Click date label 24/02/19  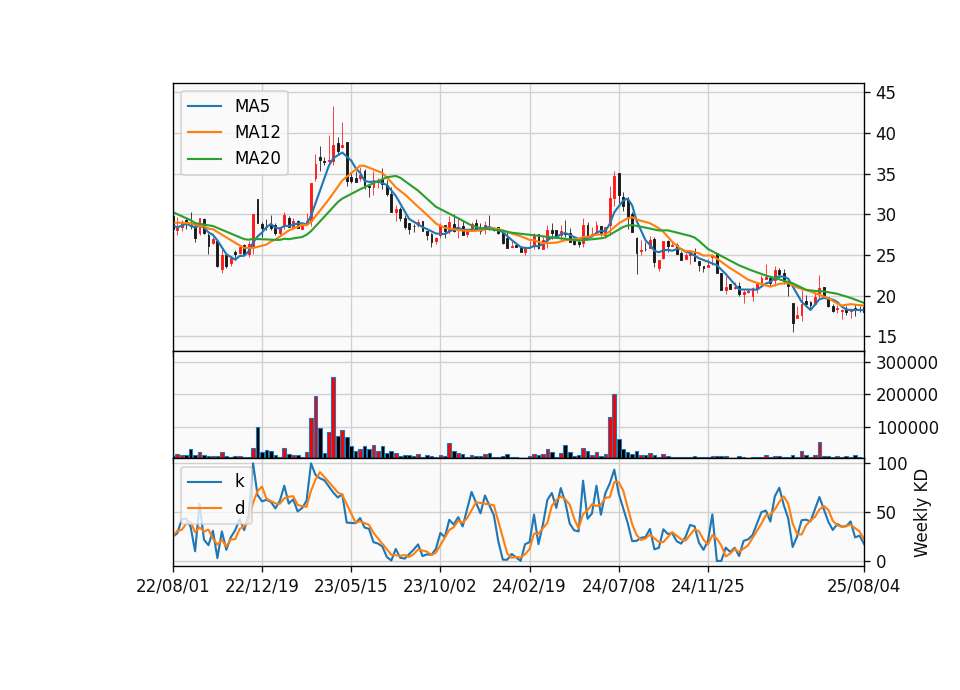pos(529,586)
